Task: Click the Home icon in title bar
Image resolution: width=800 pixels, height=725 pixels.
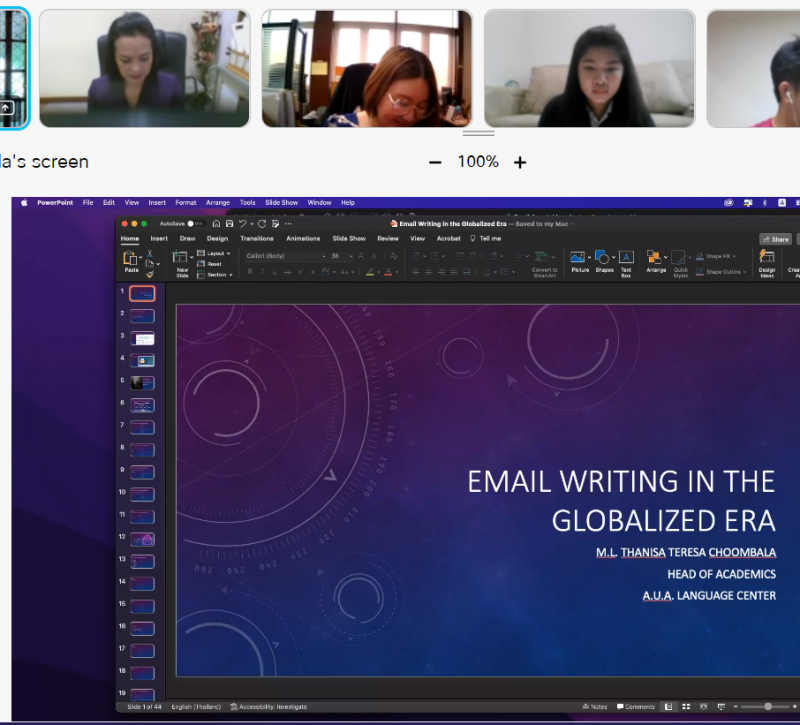Action: [x=216, y=223]
